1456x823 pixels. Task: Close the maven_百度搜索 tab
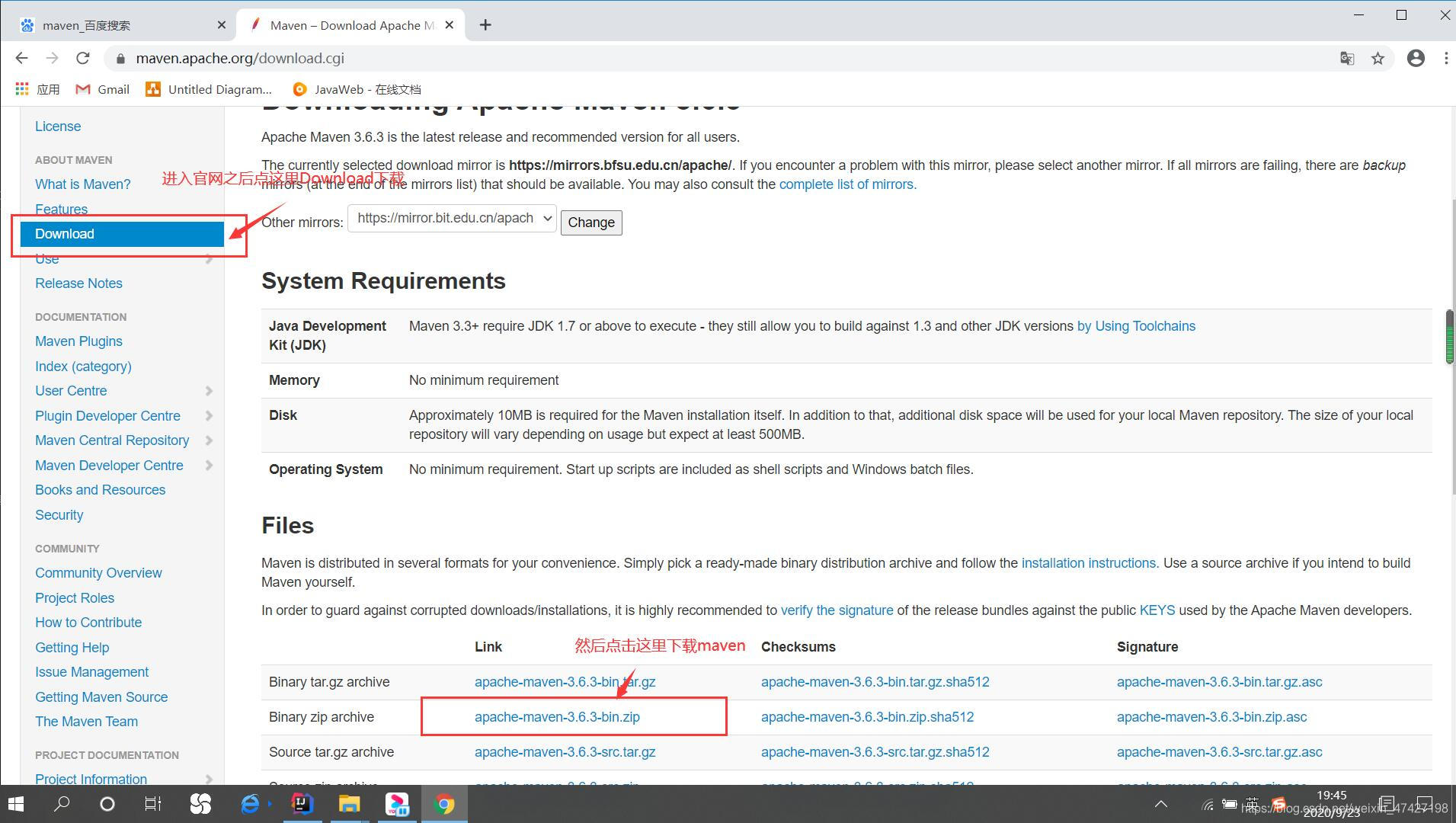[x=221, y=25]
